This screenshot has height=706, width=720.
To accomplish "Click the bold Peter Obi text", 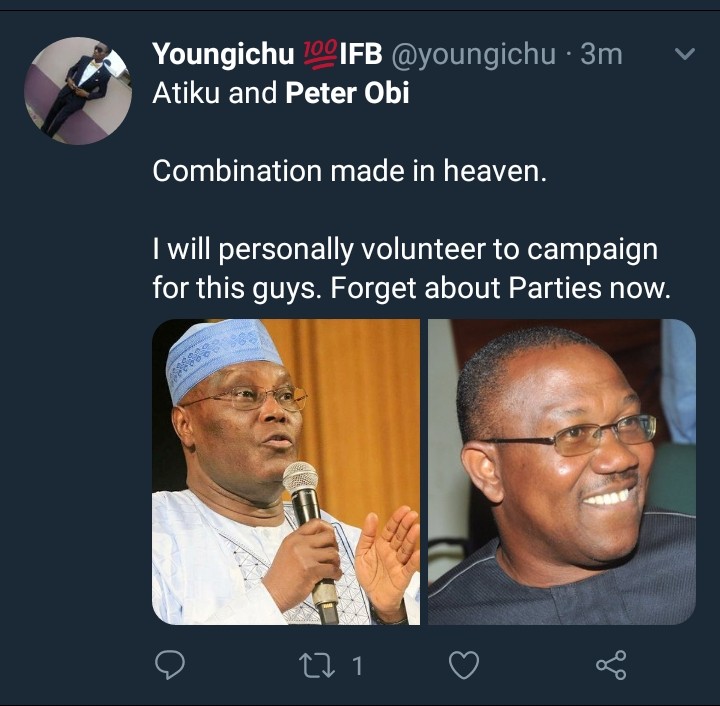I will [348, 95].
